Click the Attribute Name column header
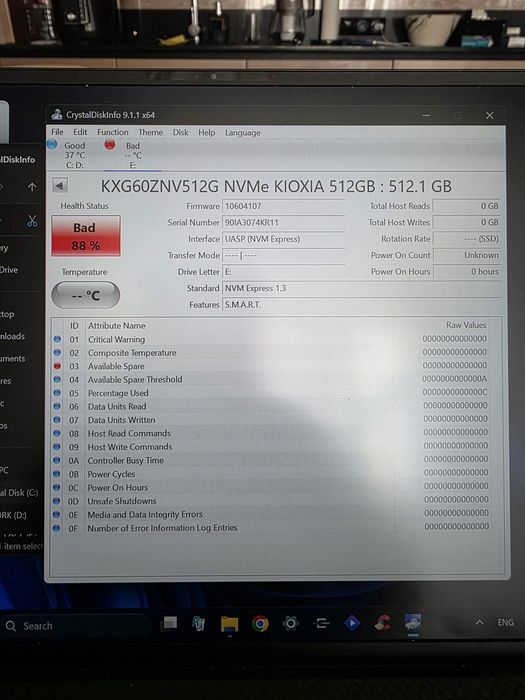Screen dimensions: 525x700 tap(117, 325)
